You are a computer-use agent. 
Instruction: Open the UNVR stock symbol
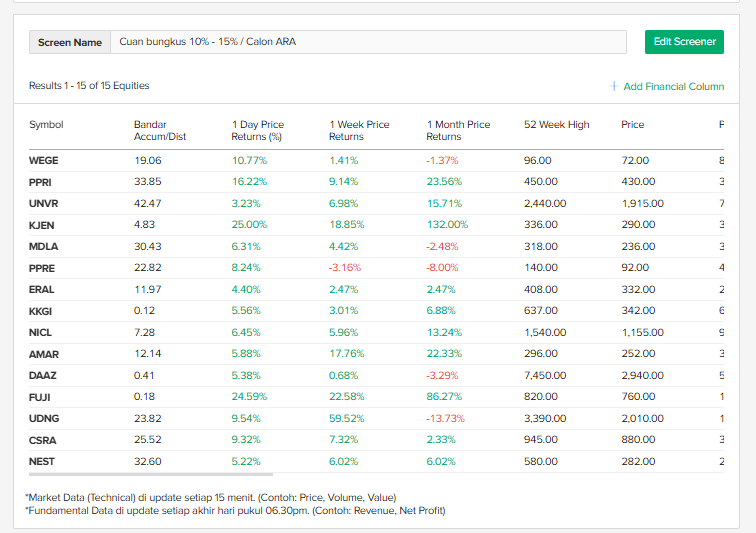click(x=44, y=203)
